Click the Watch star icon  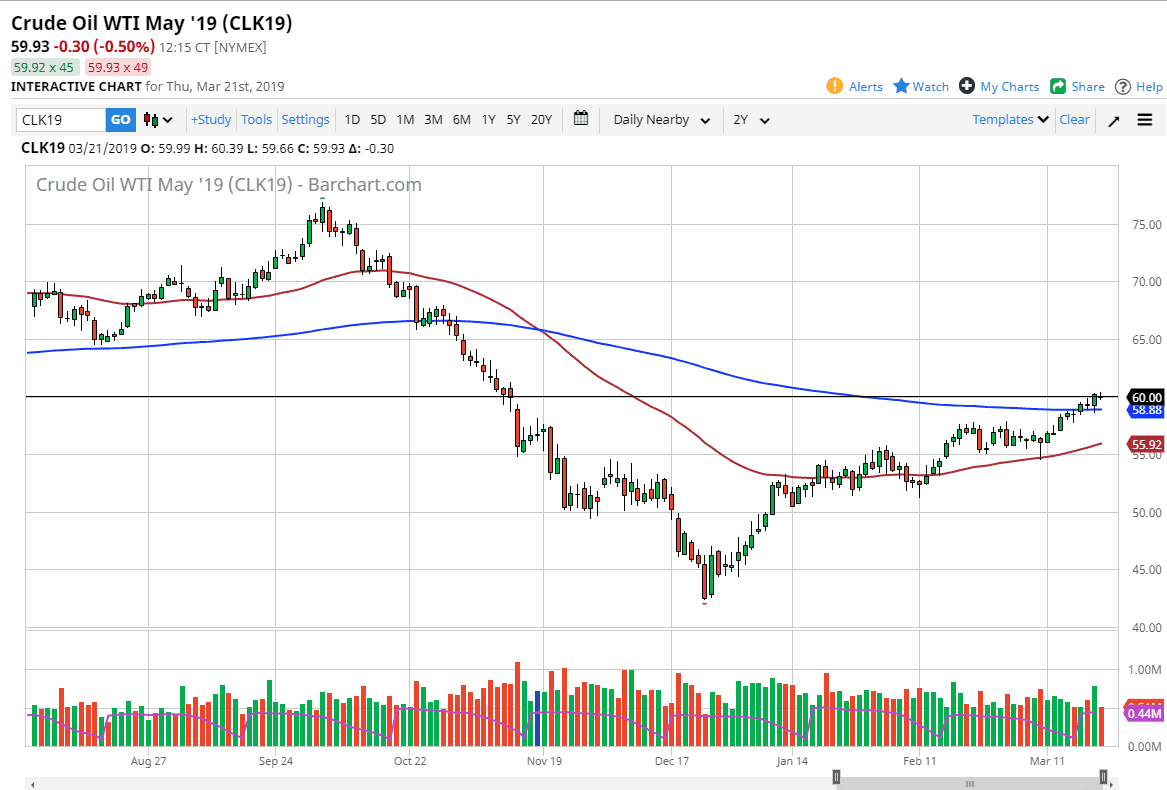900,86
